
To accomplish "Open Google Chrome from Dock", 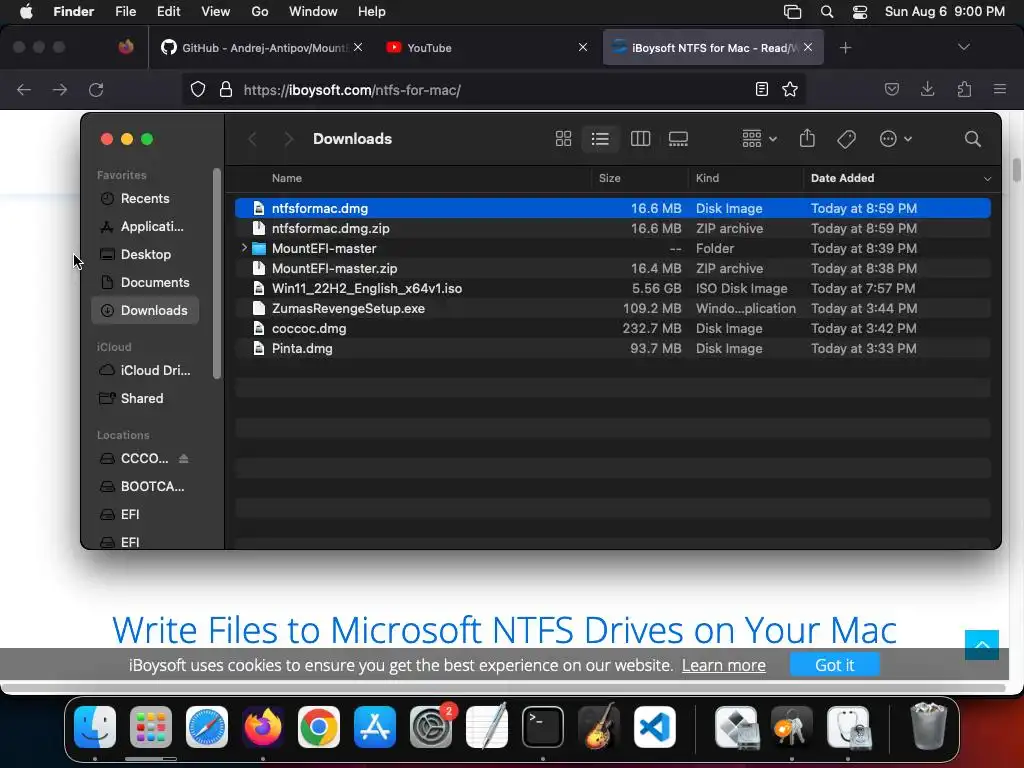I will tap(319, 727).
